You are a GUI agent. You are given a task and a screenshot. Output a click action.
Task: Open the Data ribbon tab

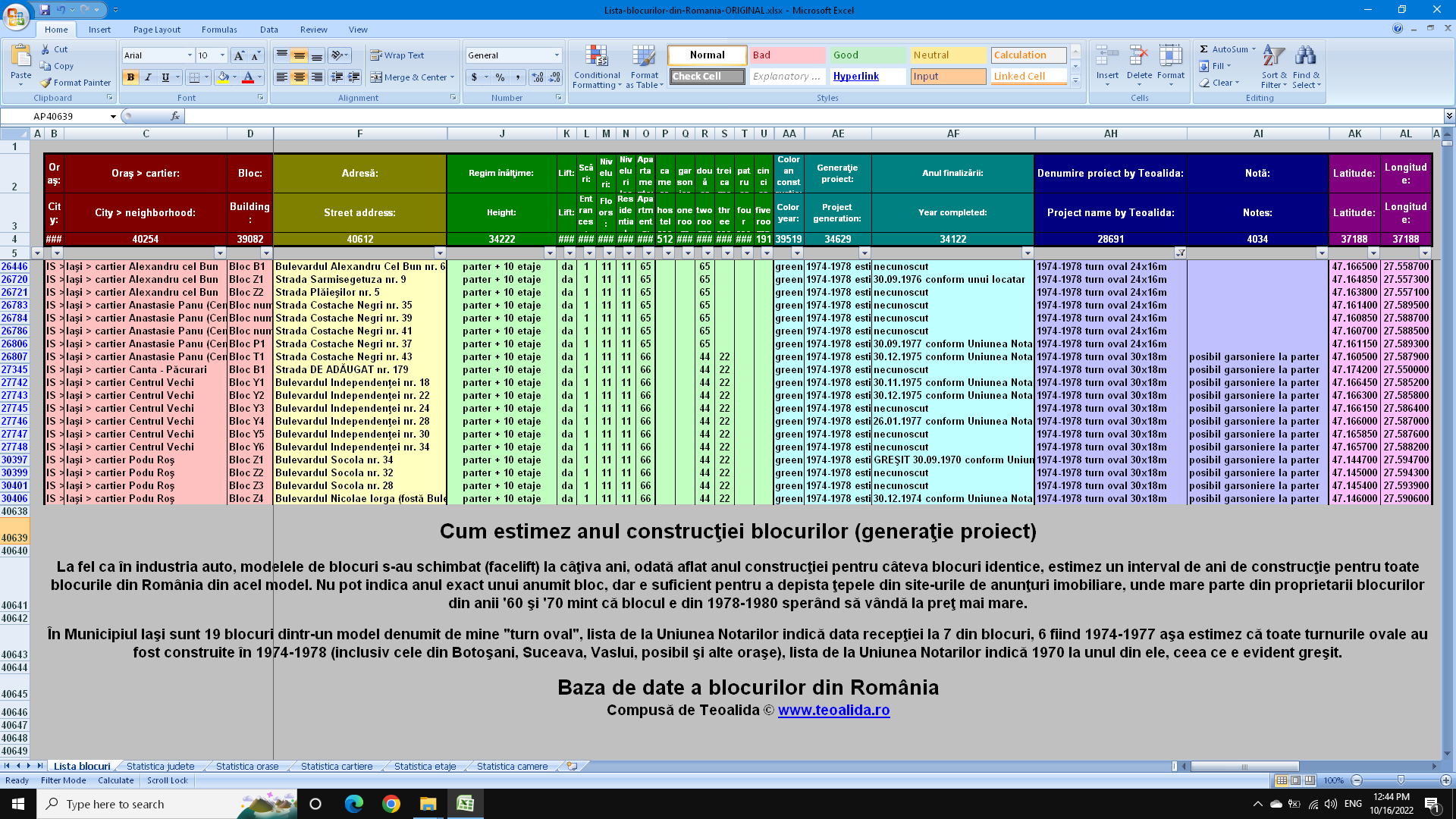tap(269, 30)
